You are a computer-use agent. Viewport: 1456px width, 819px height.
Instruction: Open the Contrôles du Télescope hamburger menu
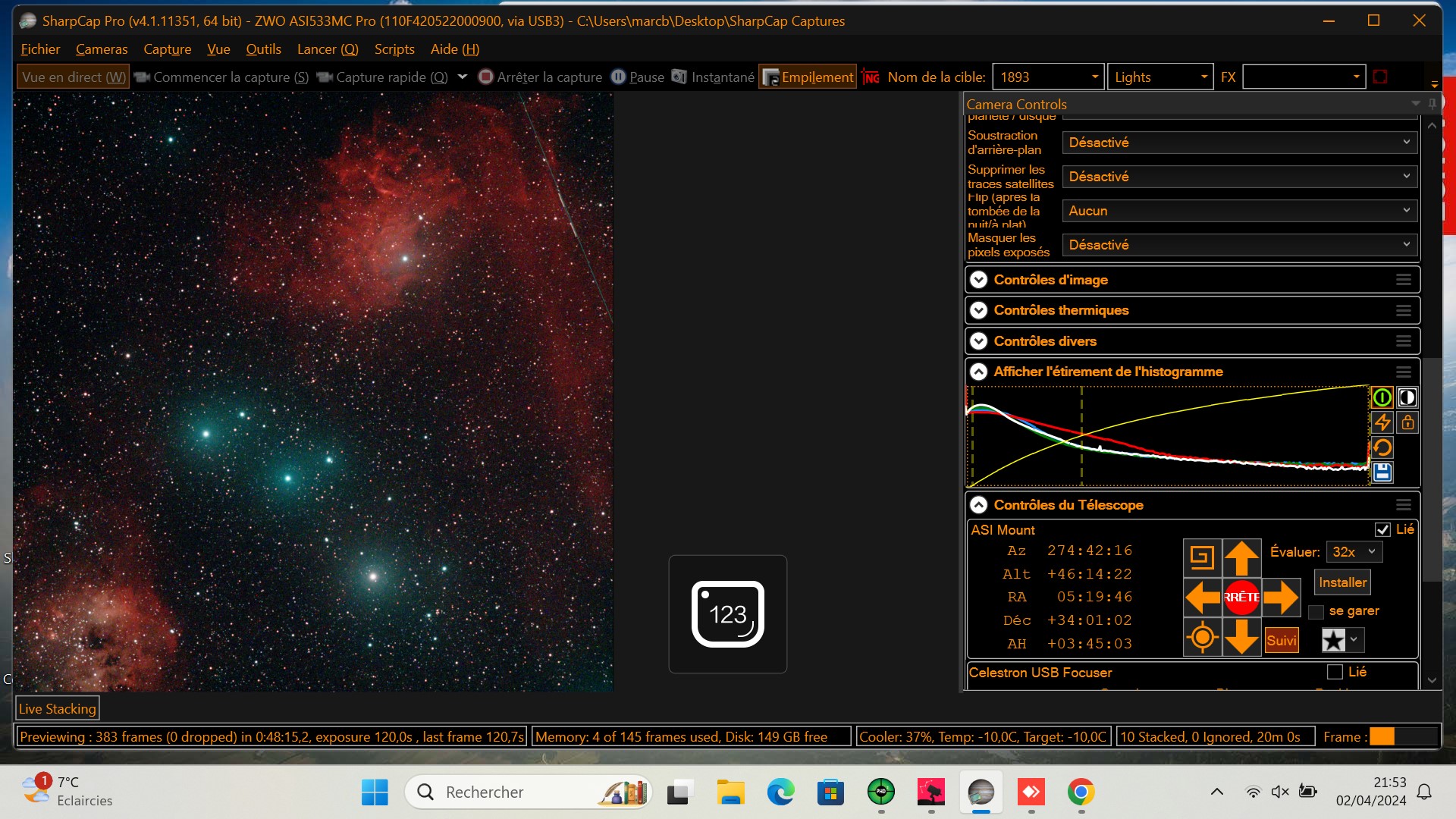click(x=1404, y=505)
